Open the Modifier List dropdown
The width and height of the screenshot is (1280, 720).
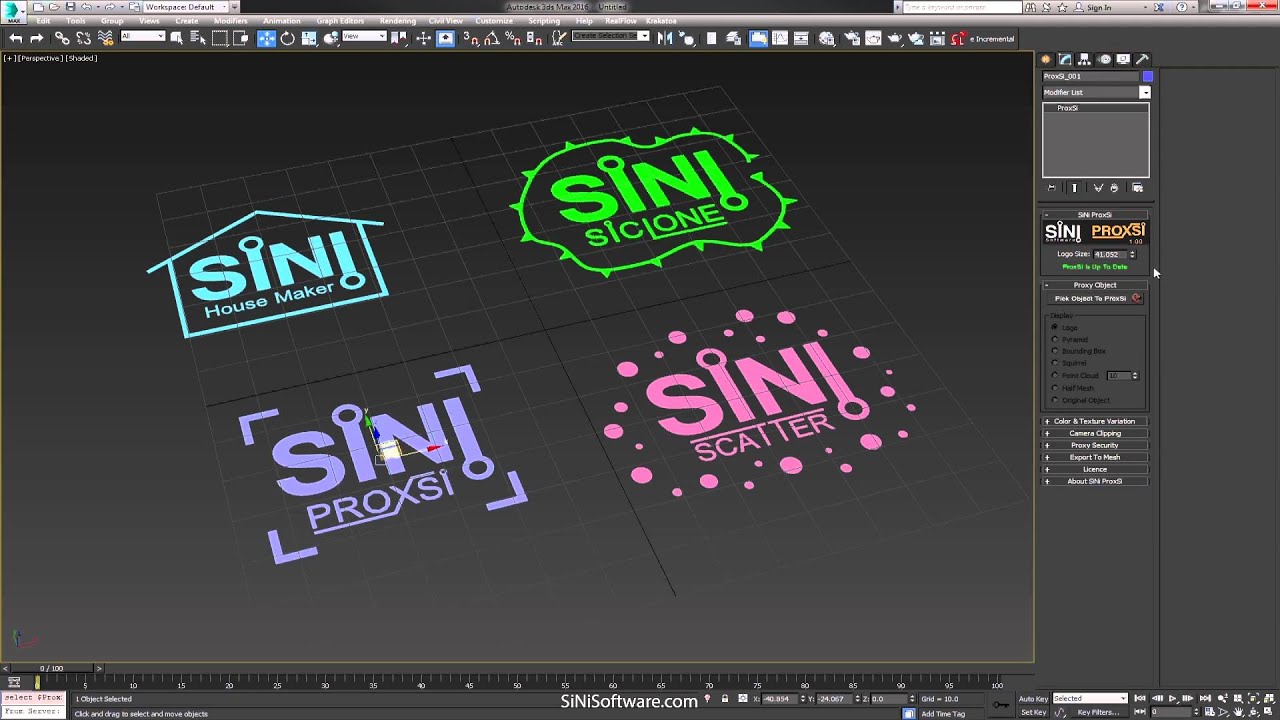click(1096, 92)
